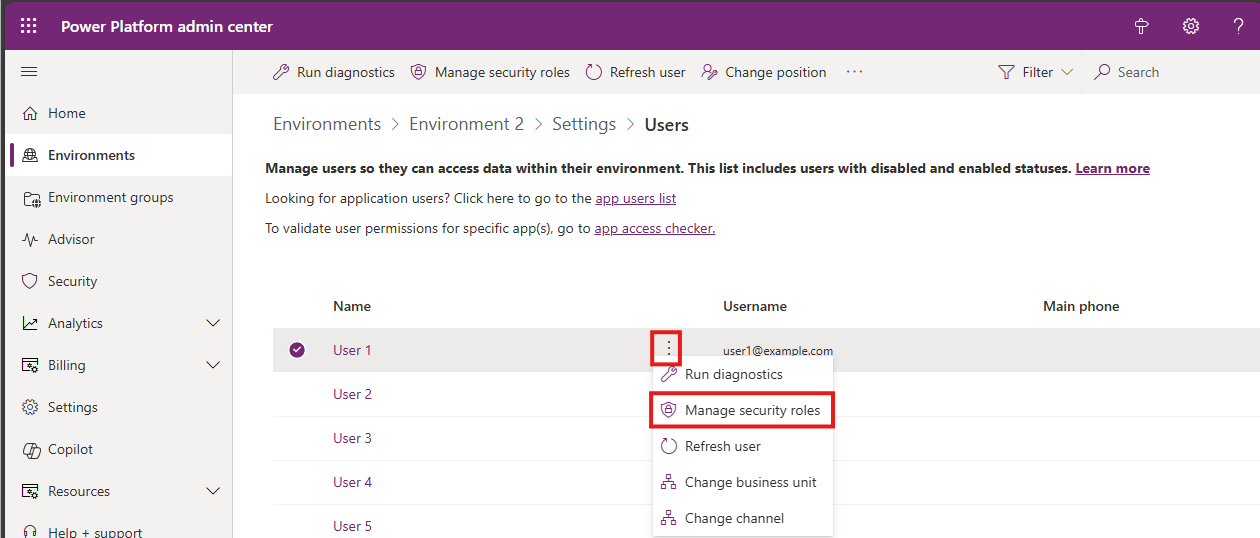Open the toolbar overflow ellipsis
Viewport: 1260px width, 538px height.
(854, 72)
